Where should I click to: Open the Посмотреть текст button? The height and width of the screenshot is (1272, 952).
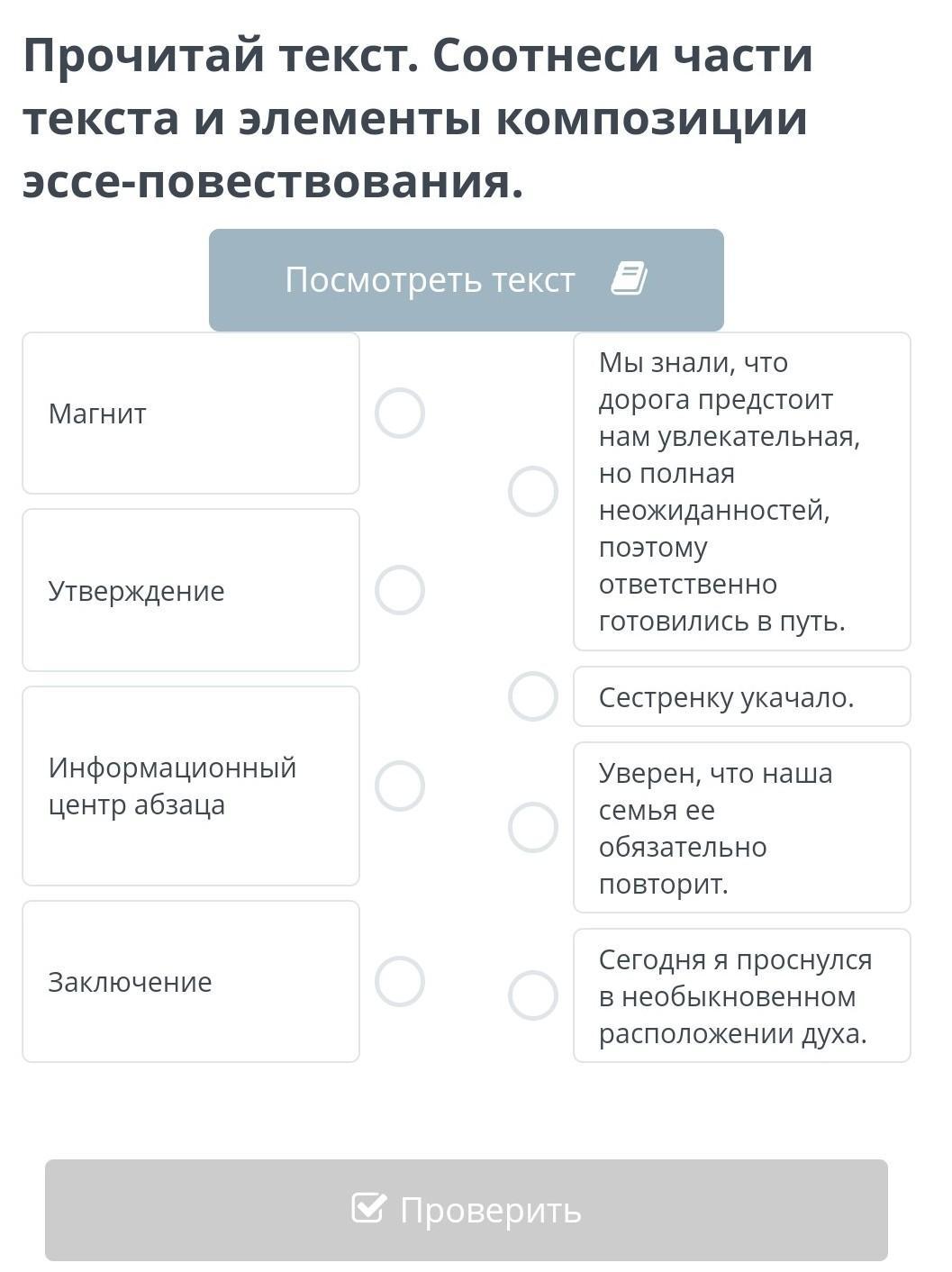point(467,280)
